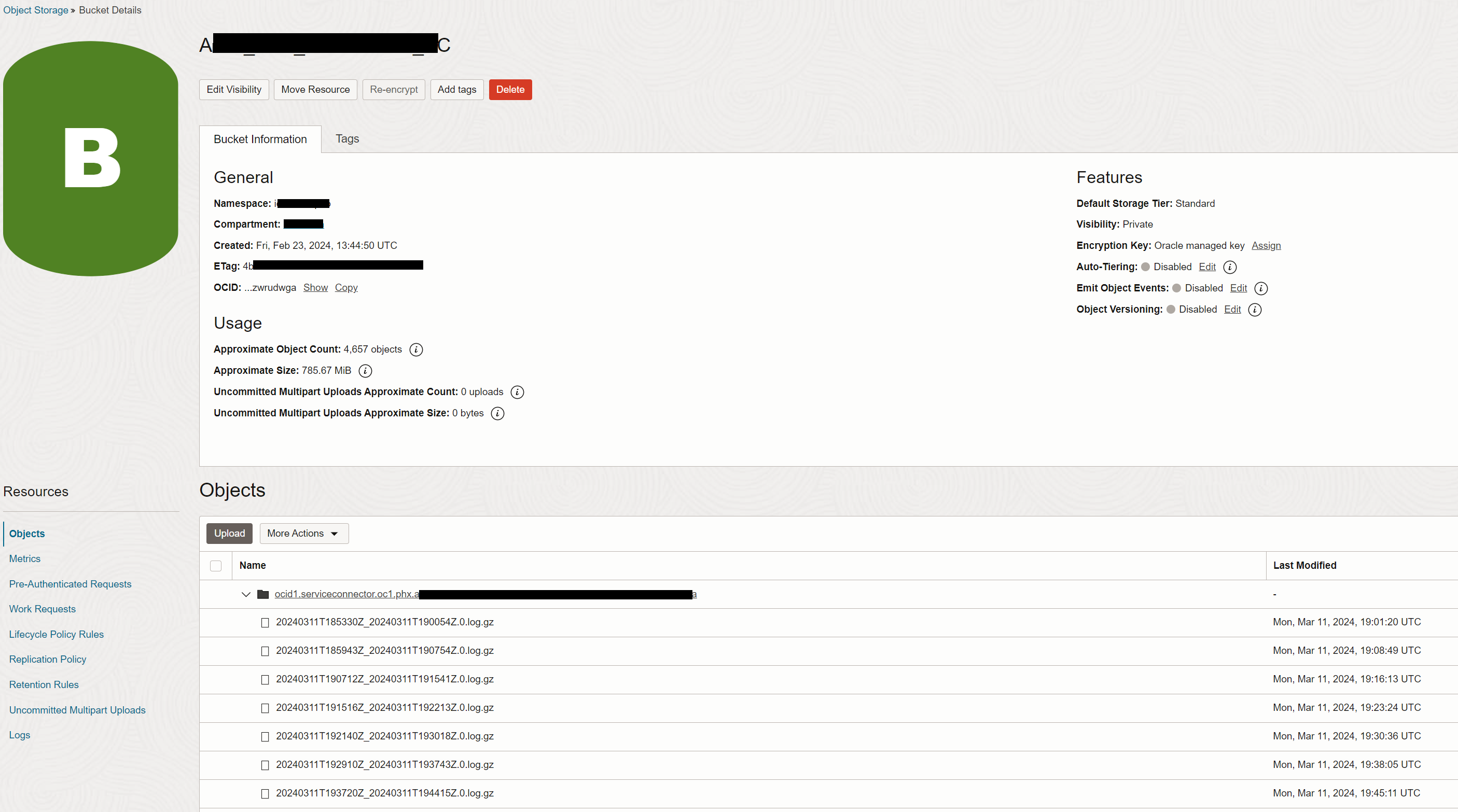Tick checkbox for 20240311T191516Z log file
The image size is (1458, 812).
tap(265, 708)
